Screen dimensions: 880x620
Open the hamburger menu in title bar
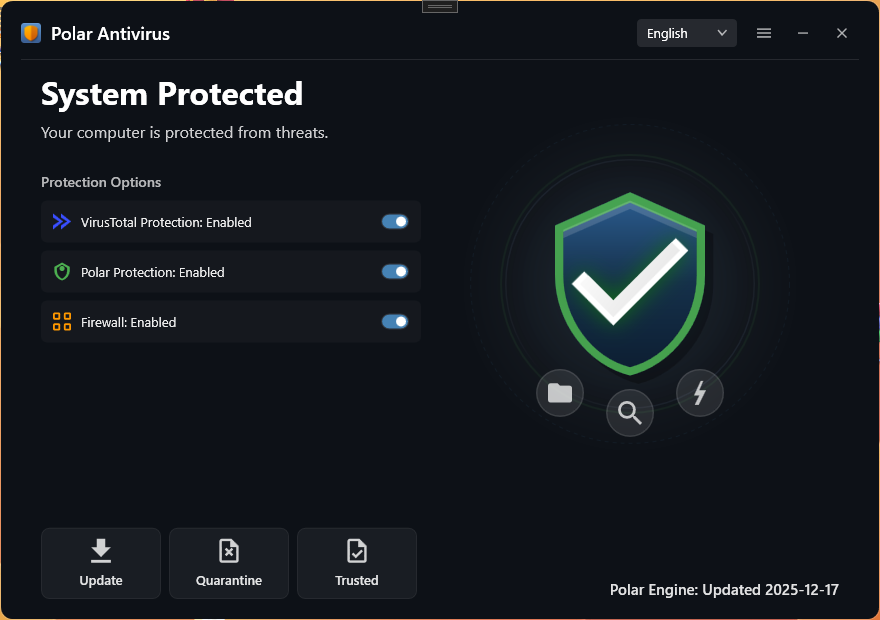(x=764, y=33)
